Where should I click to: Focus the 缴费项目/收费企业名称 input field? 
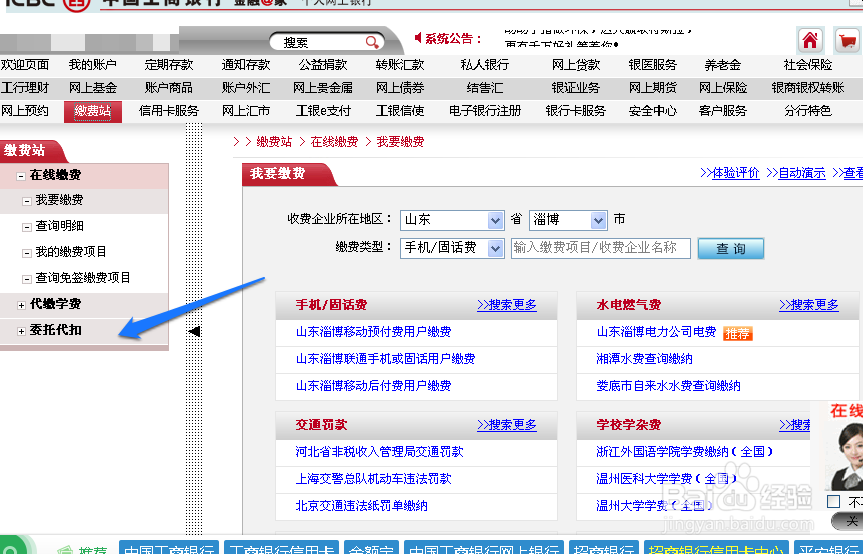600,248
